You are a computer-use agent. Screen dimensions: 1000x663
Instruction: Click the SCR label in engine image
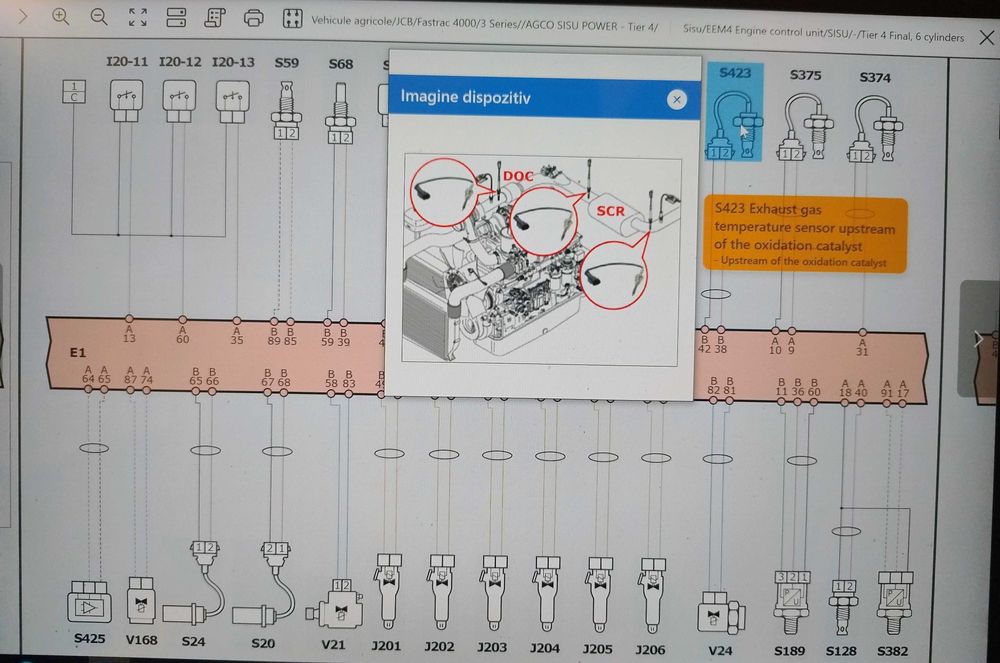pos(611,211)
